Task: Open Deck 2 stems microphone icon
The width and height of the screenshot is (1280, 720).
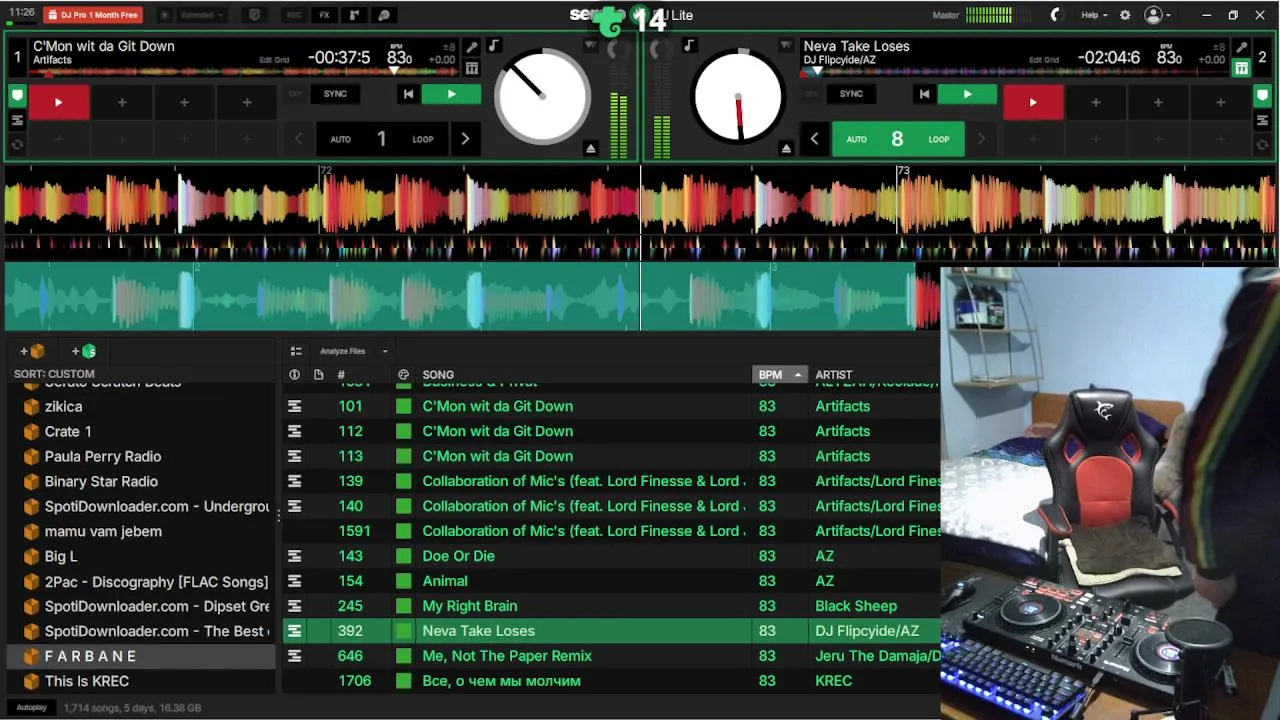Action: (x=1241, y=47)
